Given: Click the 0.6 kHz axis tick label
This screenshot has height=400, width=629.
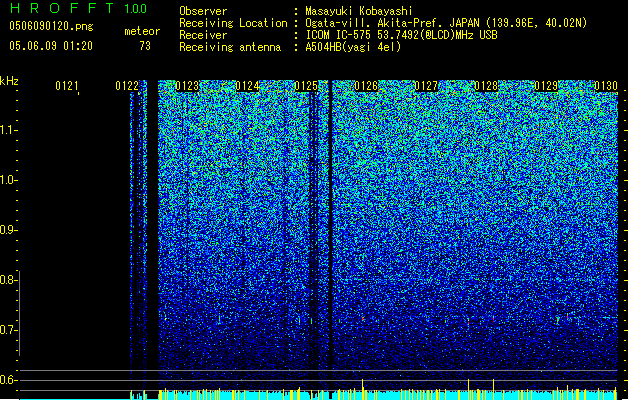Looking at the screenshot, I should (x=8, y=380).
